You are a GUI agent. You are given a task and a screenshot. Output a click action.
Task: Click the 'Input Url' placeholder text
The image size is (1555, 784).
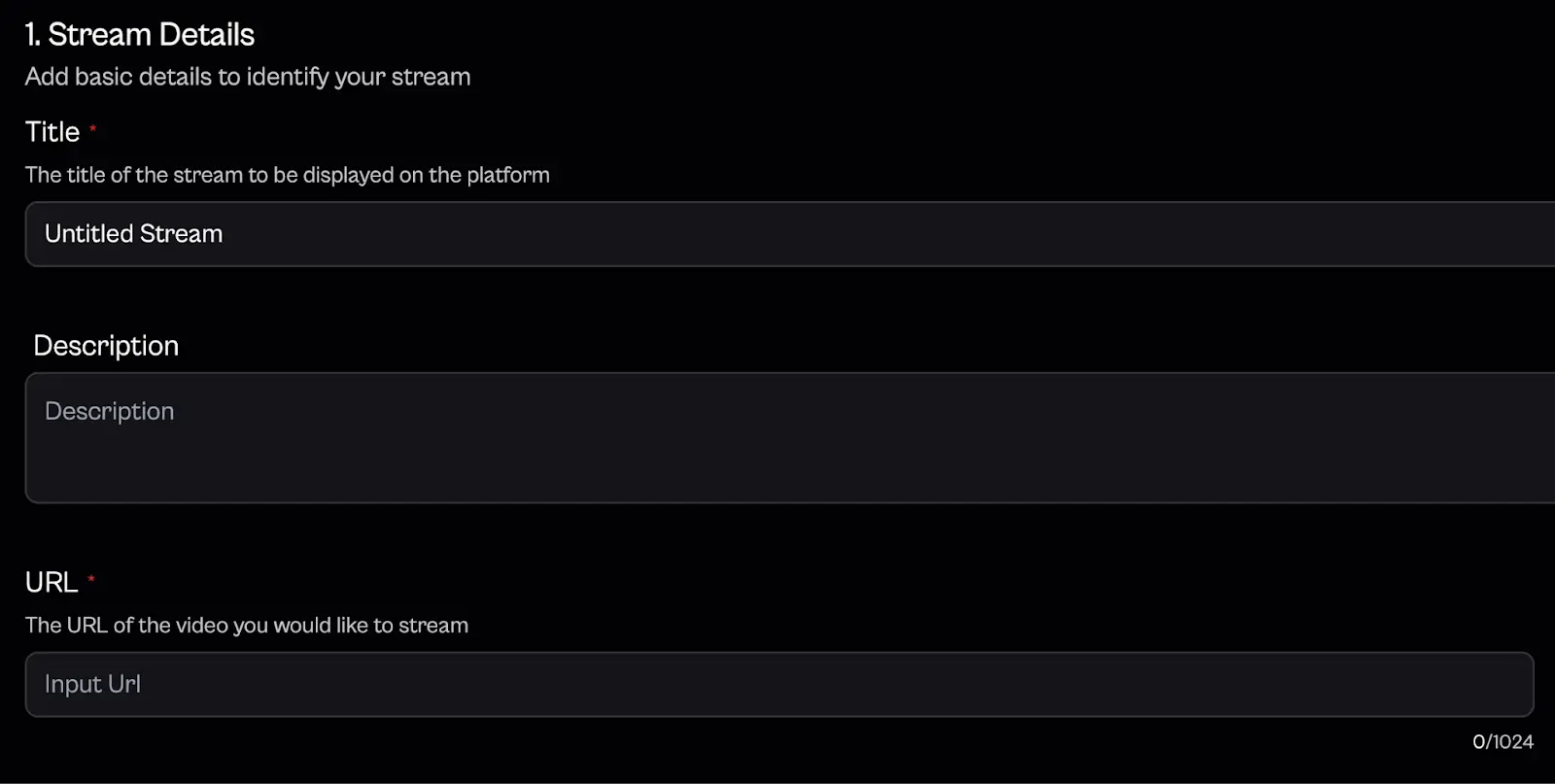92,684
